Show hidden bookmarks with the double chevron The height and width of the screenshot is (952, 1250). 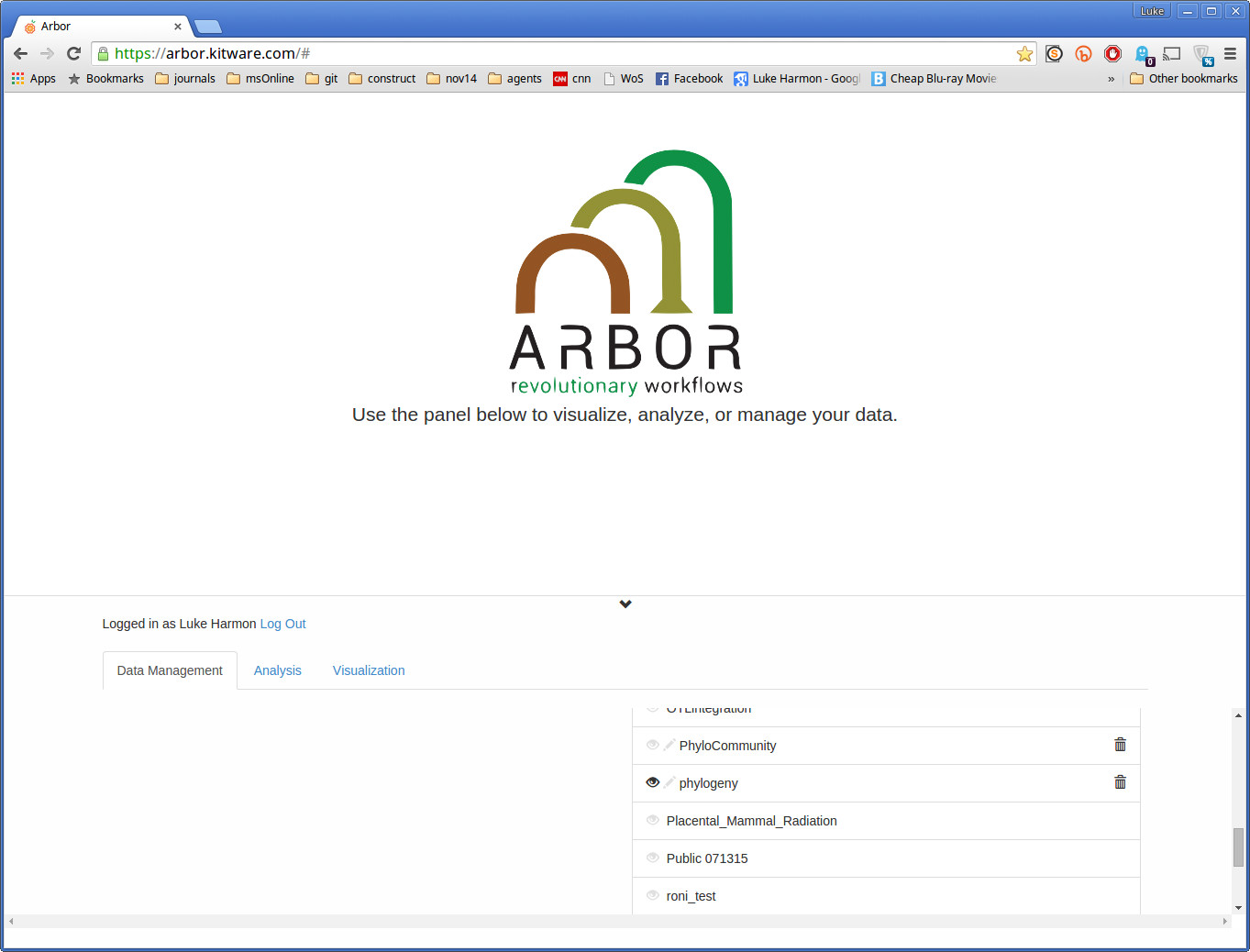[x=1111, y=79]
